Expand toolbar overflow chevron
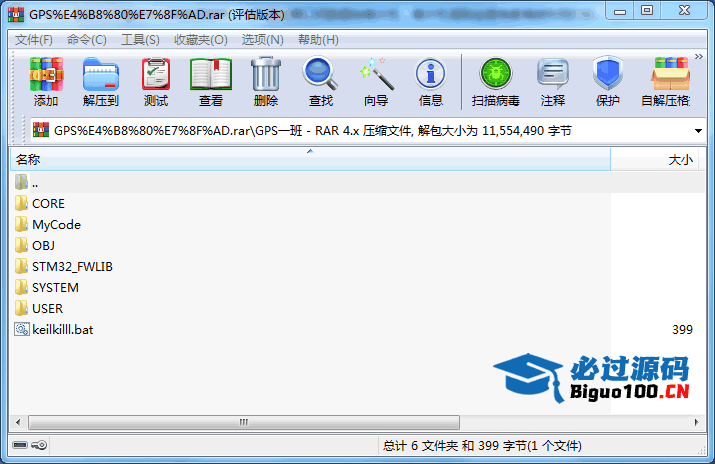The height and width of the screenshot is (464, 715). pyautogui.click(x=699, y=57)
